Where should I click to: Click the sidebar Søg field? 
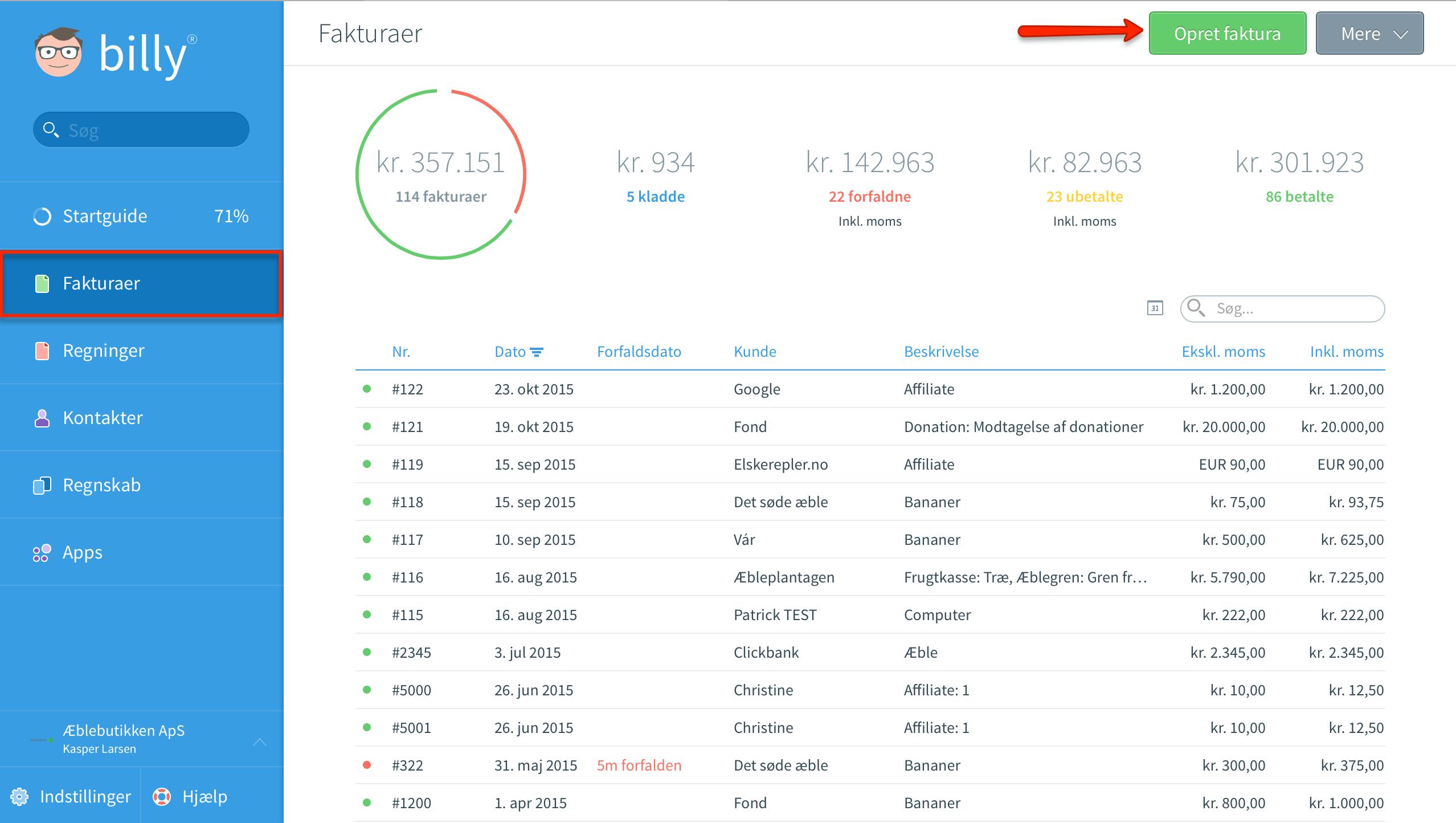tap(141, 130)
